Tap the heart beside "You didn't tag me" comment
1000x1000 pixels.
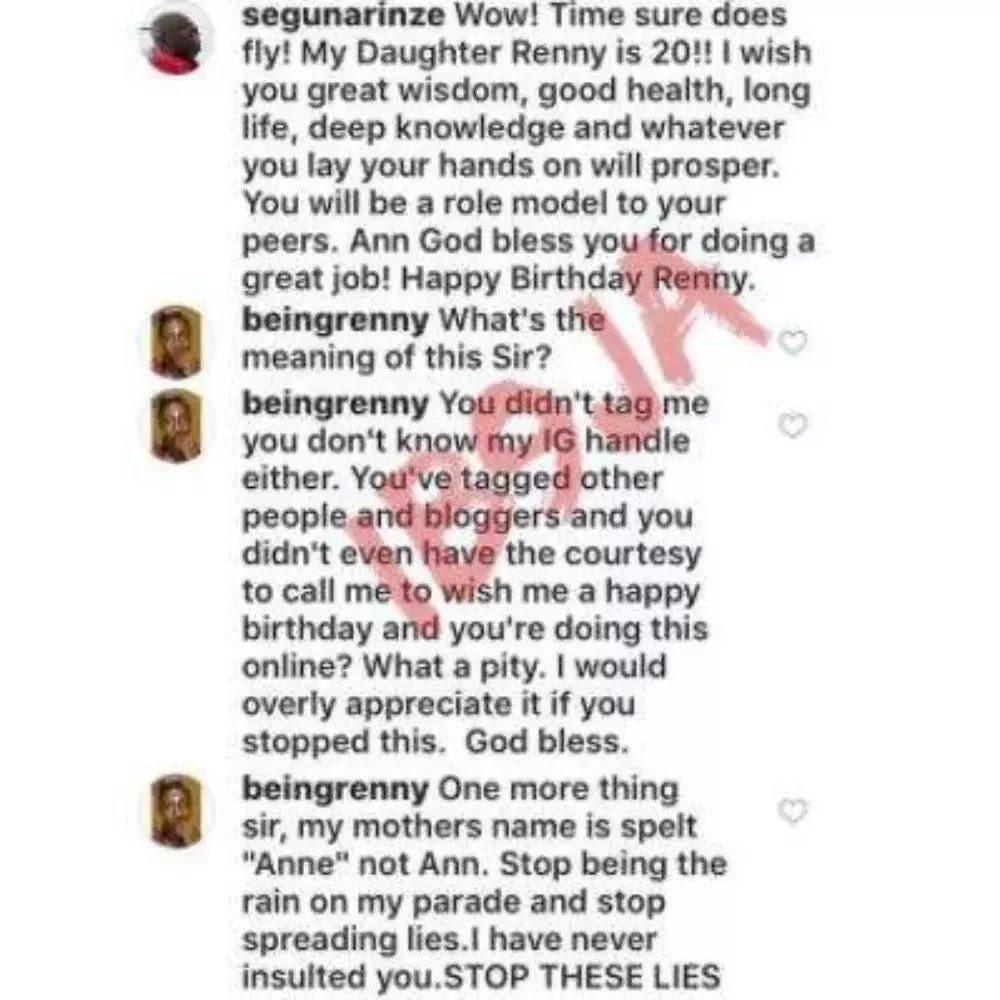pyautogui.click(x=793, y=425)
